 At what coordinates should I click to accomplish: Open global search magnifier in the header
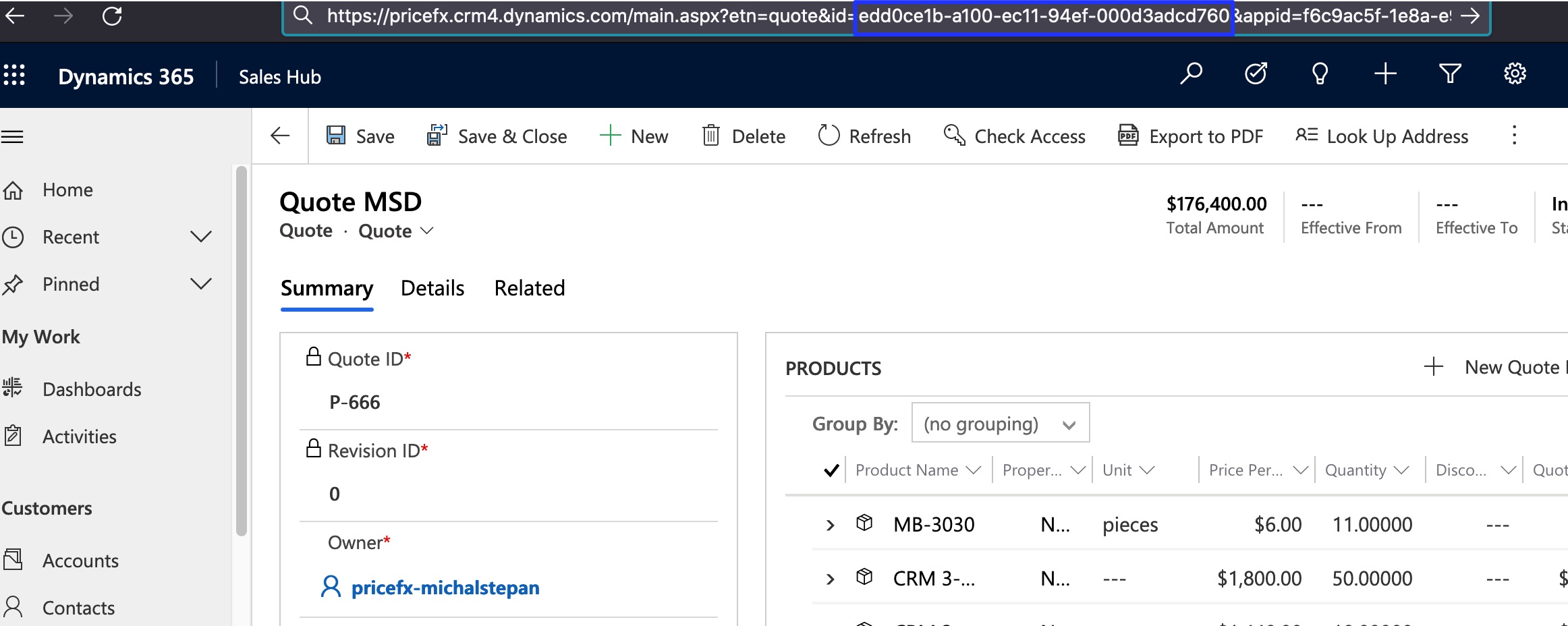tap(1191, 74)
